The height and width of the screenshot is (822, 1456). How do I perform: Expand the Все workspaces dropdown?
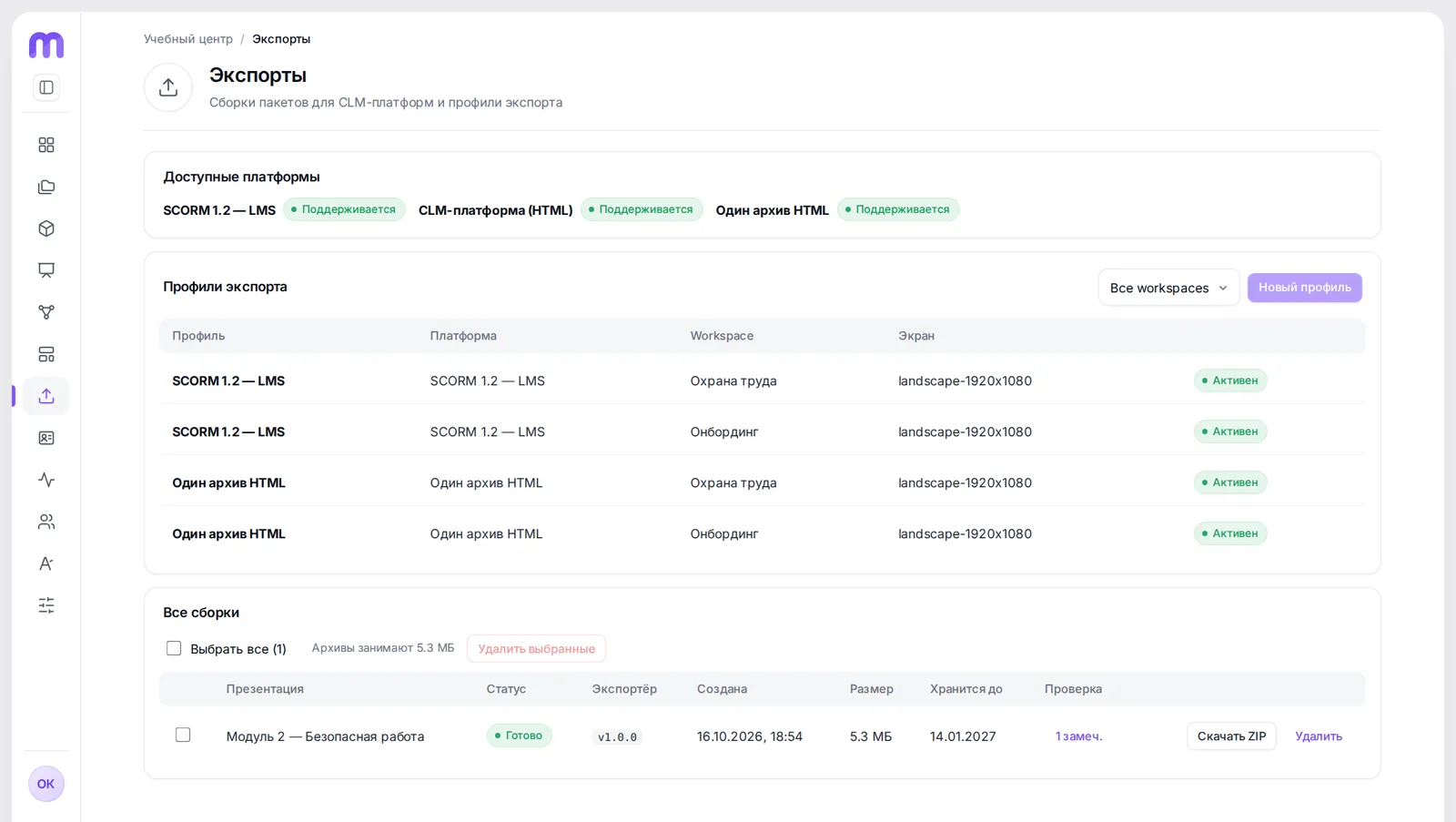1168,288
